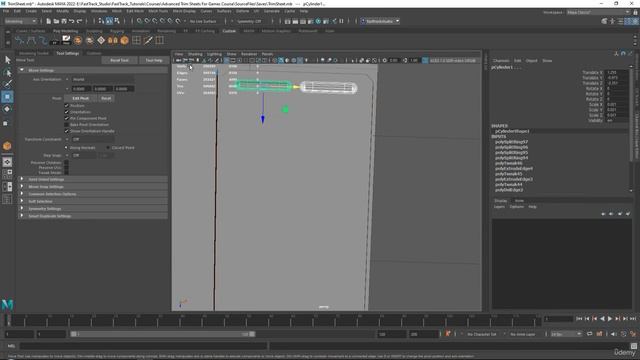Click go to end of playback range
Viewport: 640px width, 360px height.
pos(633,319)
